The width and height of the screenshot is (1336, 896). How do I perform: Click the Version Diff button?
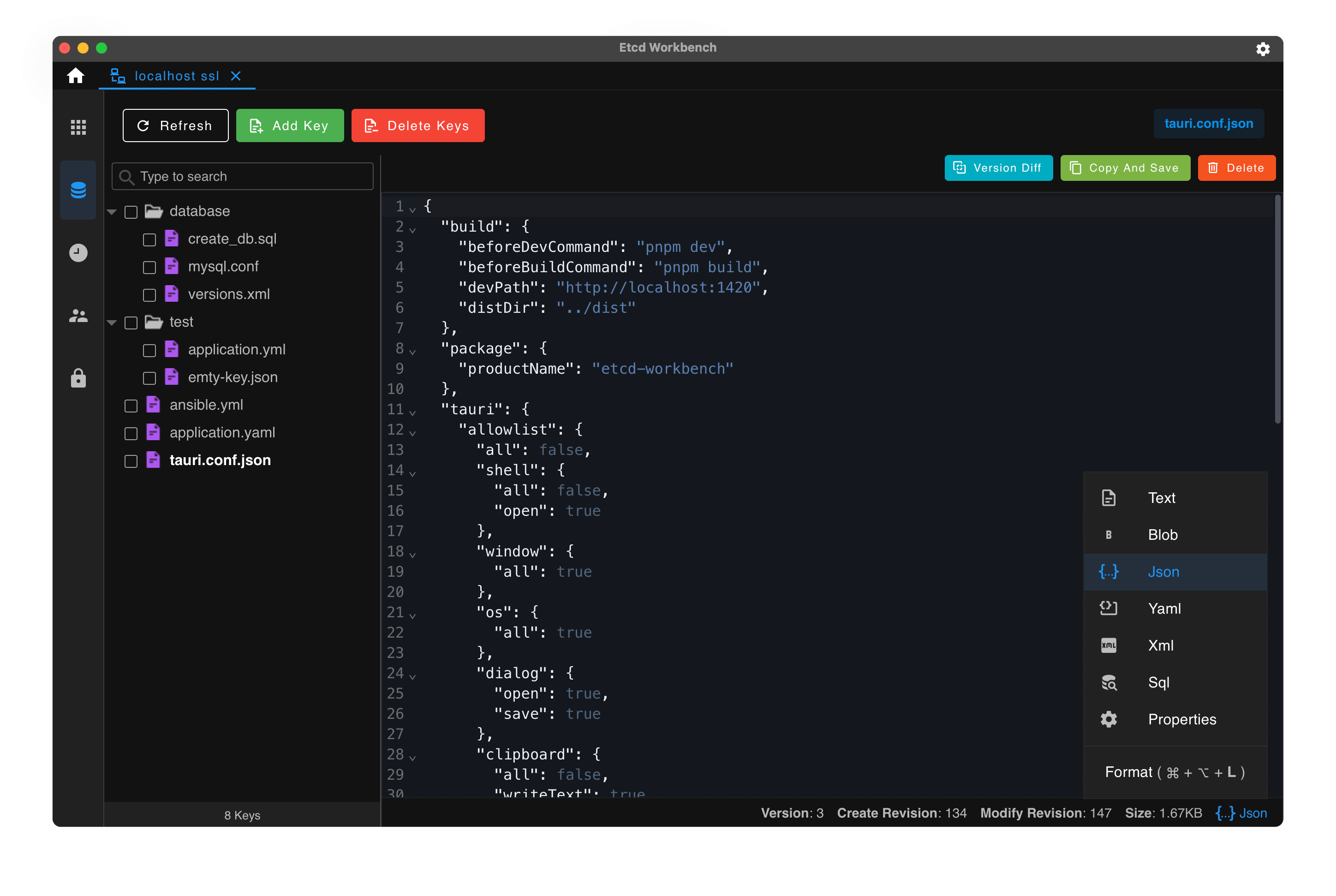[998, 168]
